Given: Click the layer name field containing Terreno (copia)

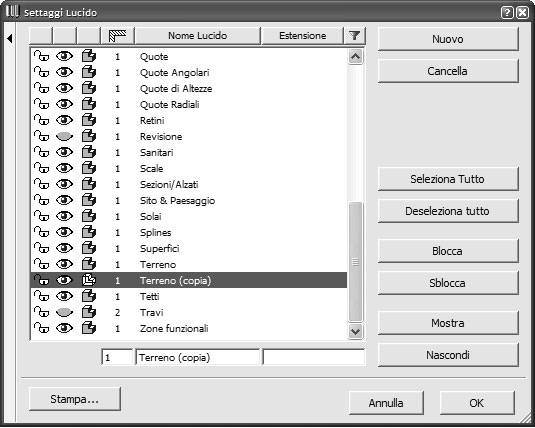Looking at the screenshot, I should pyautogui.click(x=198, y=357).
